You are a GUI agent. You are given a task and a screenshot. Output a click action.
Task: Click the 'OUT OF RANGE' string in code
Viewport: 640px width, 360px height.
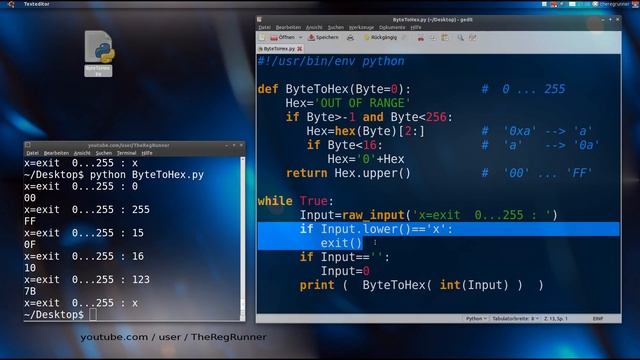pyautogui.click(x=362, y=103)
